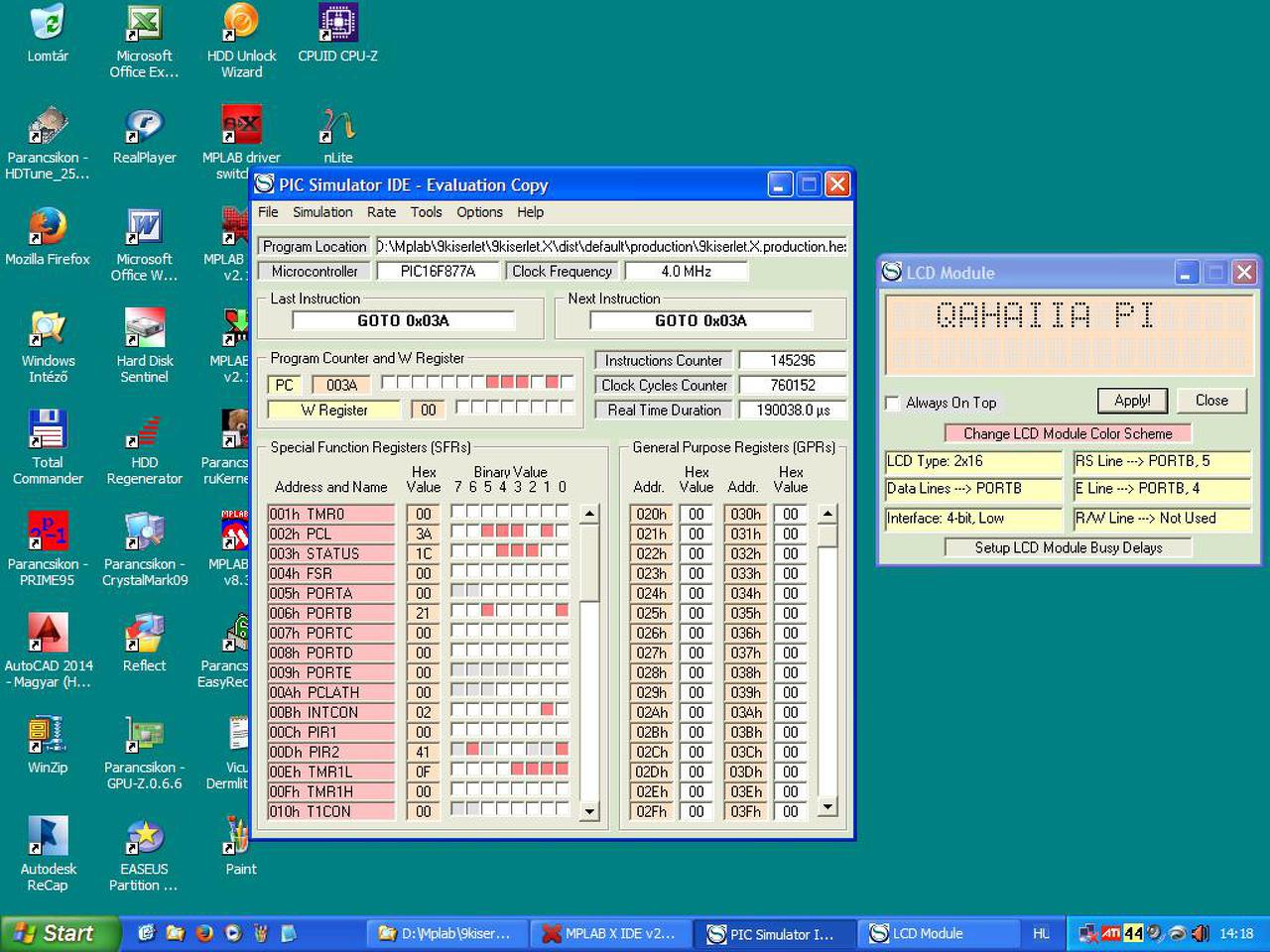Screen dimensions: 1270x952
Task: Select the Autodesk ReCap desktop icon
Action: click(x=48, y=855)
